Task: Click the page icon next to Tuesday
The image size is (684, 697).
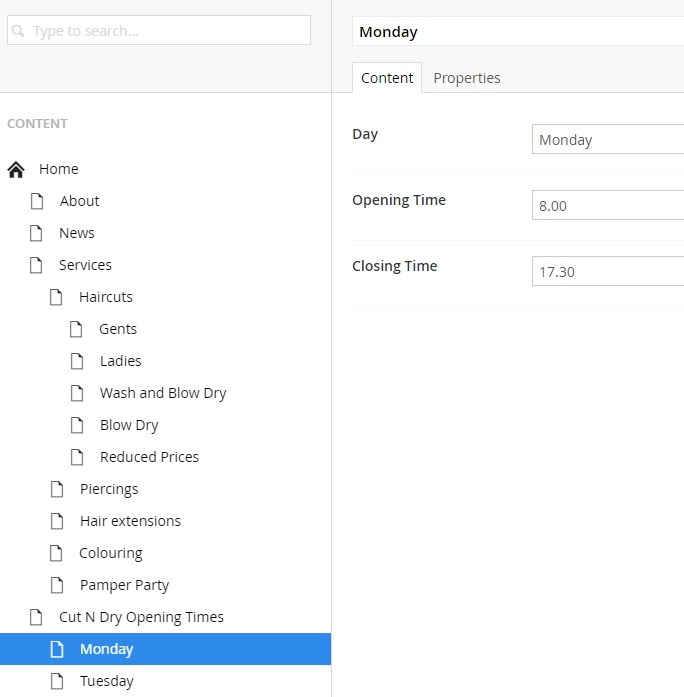Action: [57, 681]
